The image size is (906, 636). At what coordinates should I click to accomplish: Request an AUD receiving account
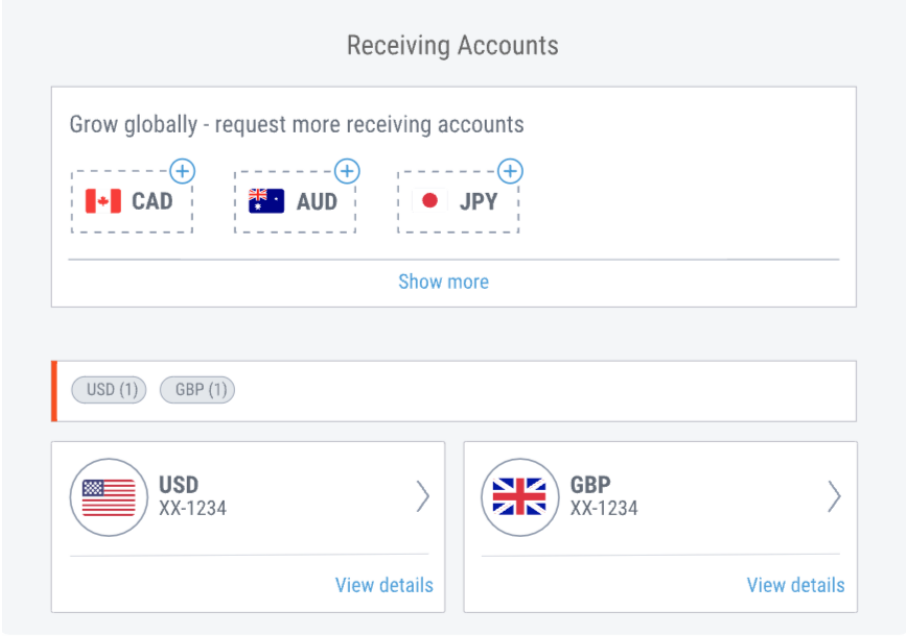295,202
